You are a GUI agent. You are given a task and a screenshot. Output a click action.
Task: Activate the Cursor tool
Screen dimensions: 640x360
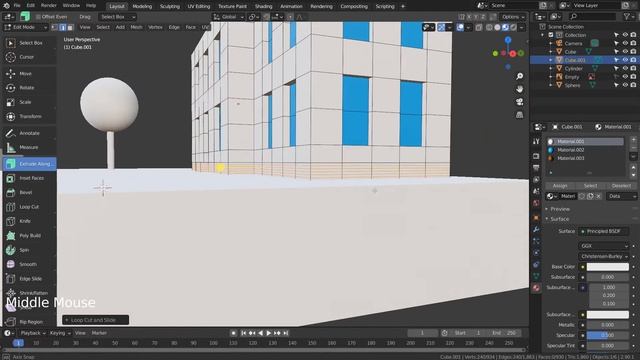(29, 57)
